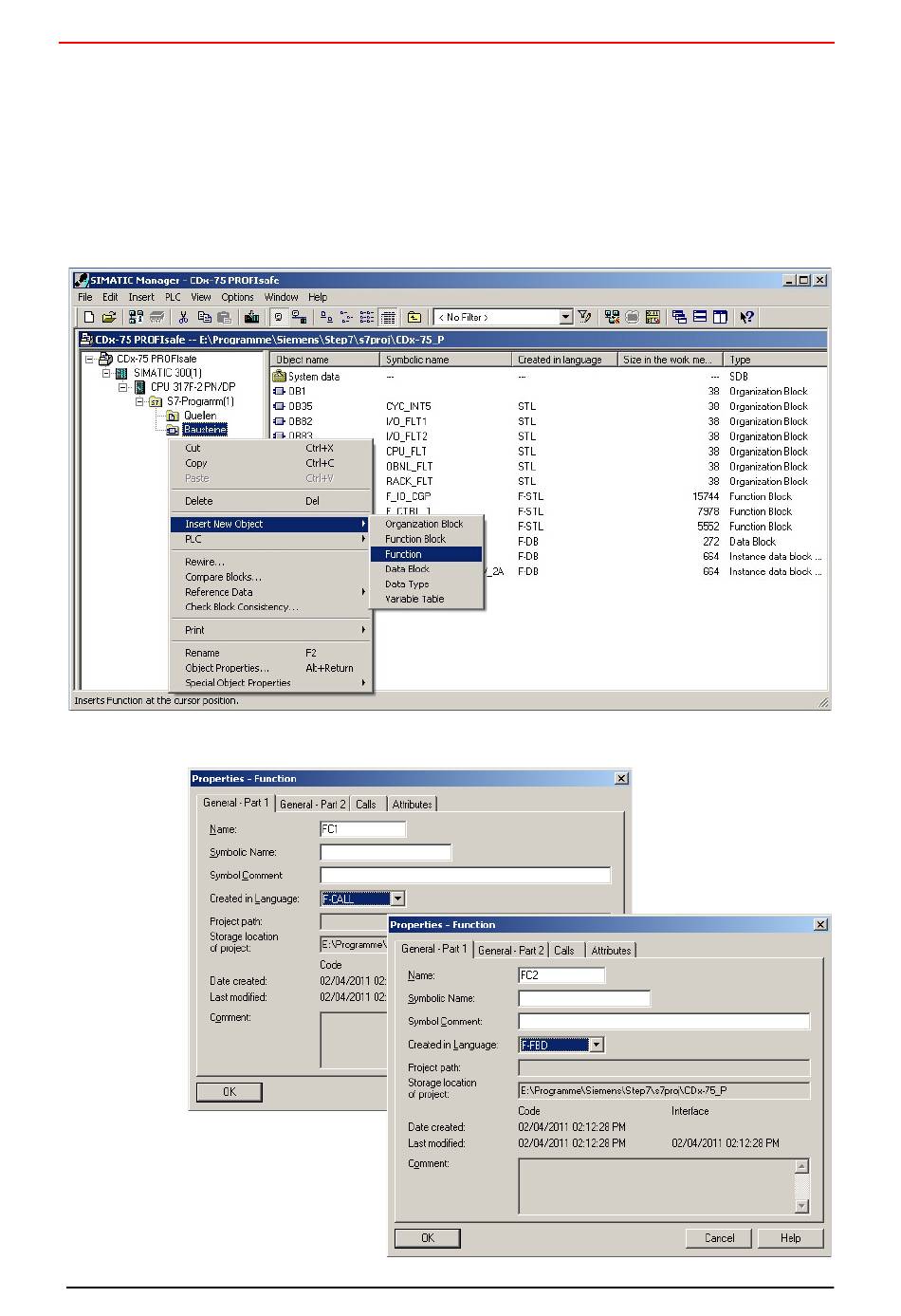Switch to Attributes tab in FC1 dialog
Image resolution: width=901 pixels, height=1316 pixels.
[413, 805]
